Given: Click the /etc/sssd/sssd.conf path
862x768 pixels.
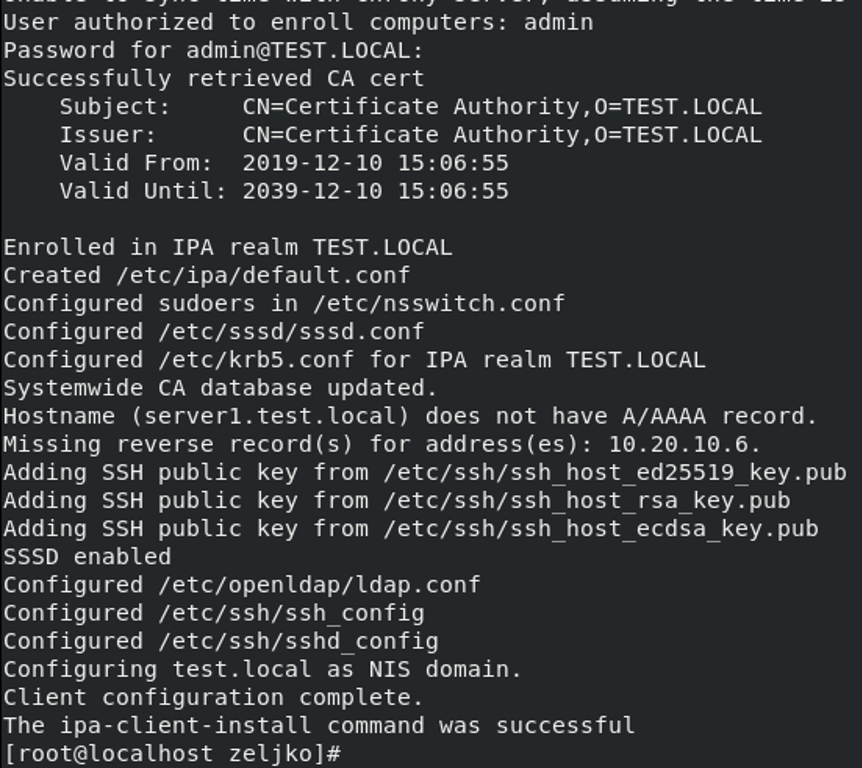Looking at the screenshot, I should coord(291,331).
